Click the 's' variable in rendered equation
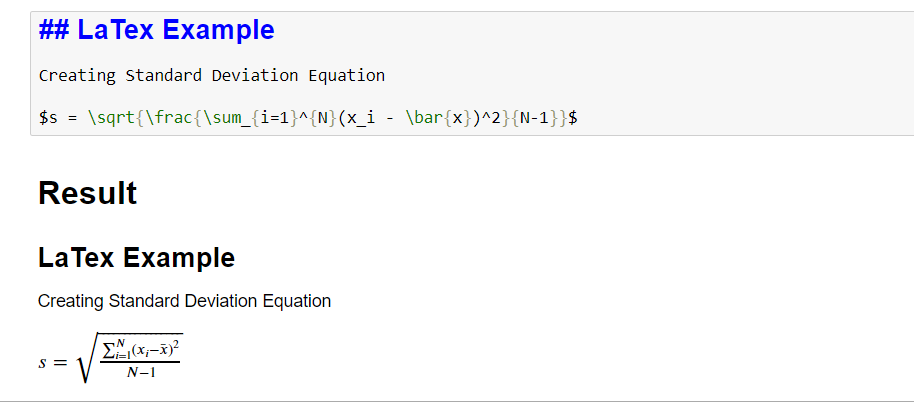 (43, 363)
